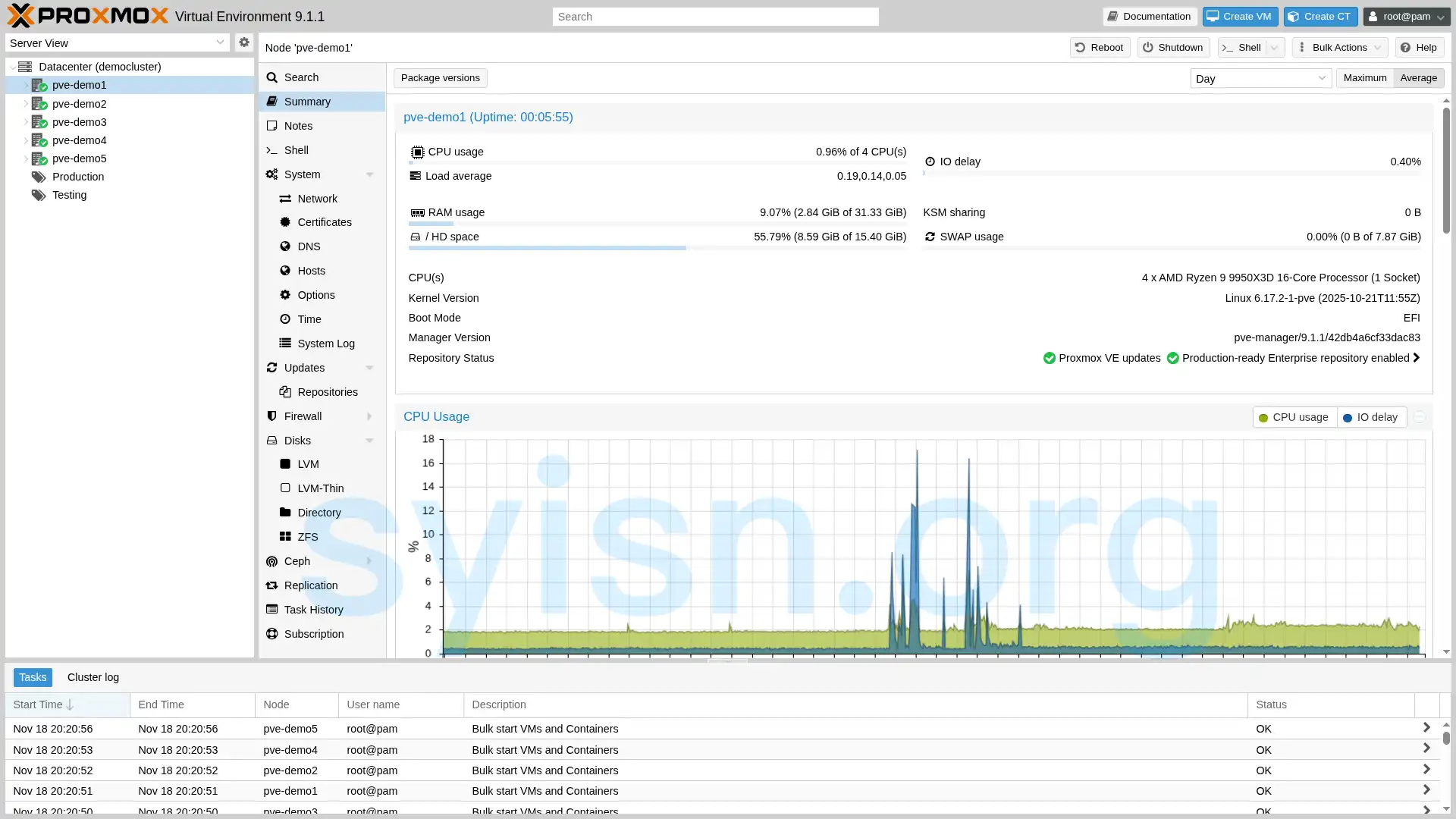The width and height of the screenshot is (1456, 819).
Task: View the System Log
Action: [325, 343]
